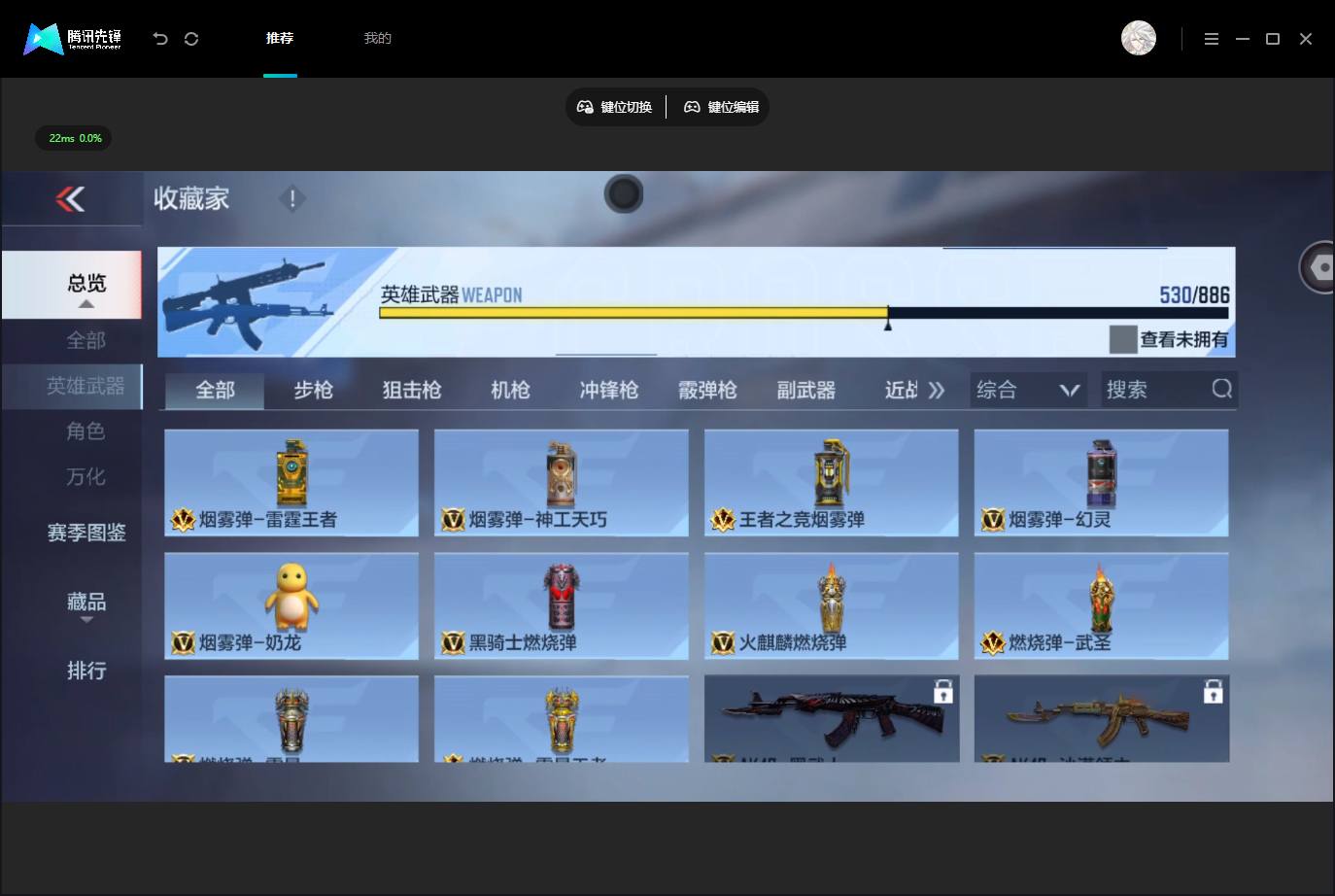Image resolution: width=1335 pixels, height=896 pixels.
Task: Click the V badge on 烟雾弹-奶龙
Action: pyautogui.click(x=183, y=642)
